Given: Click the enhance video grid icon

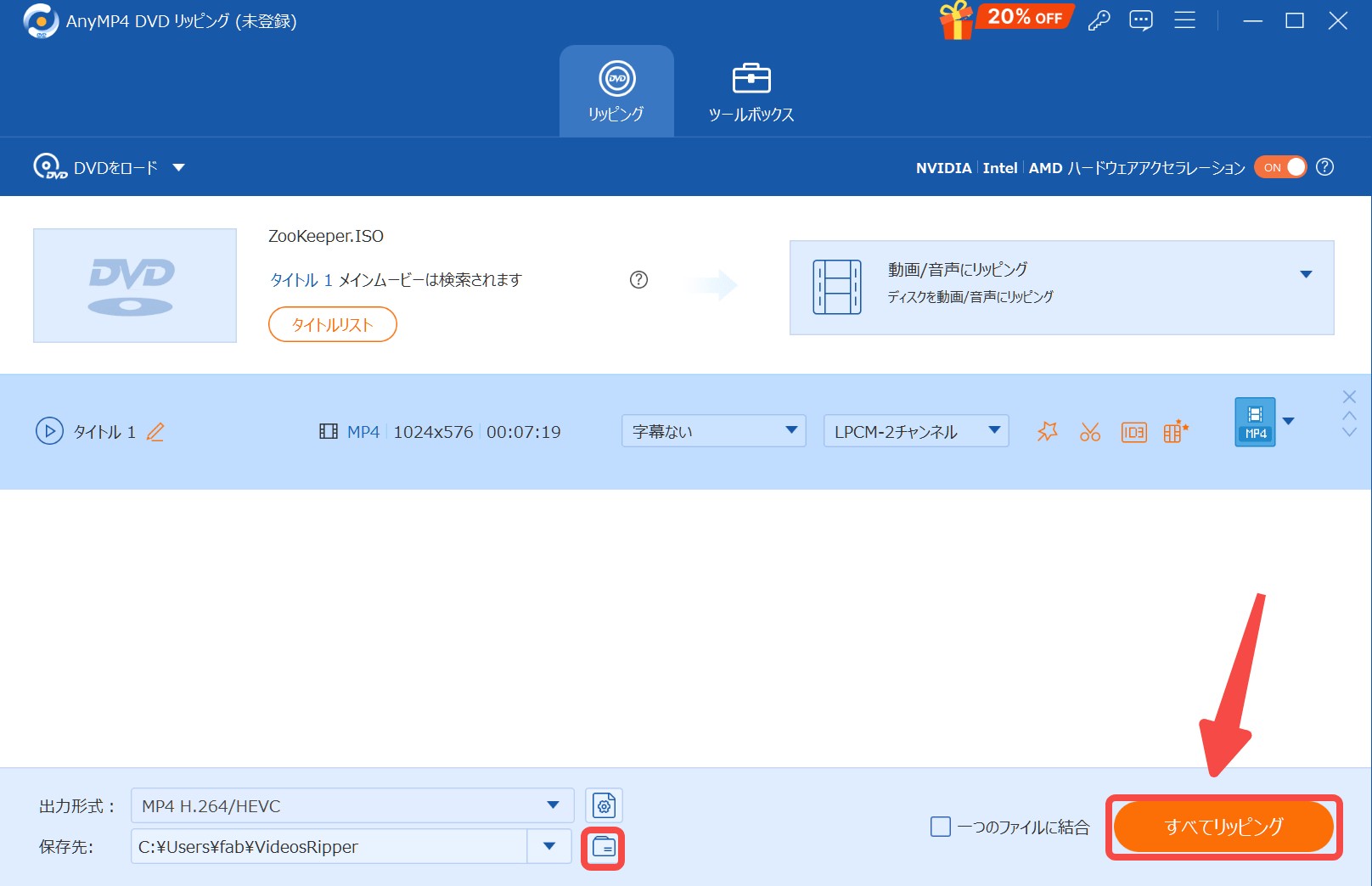Looking at the screenshot, I should [1176, 432].
